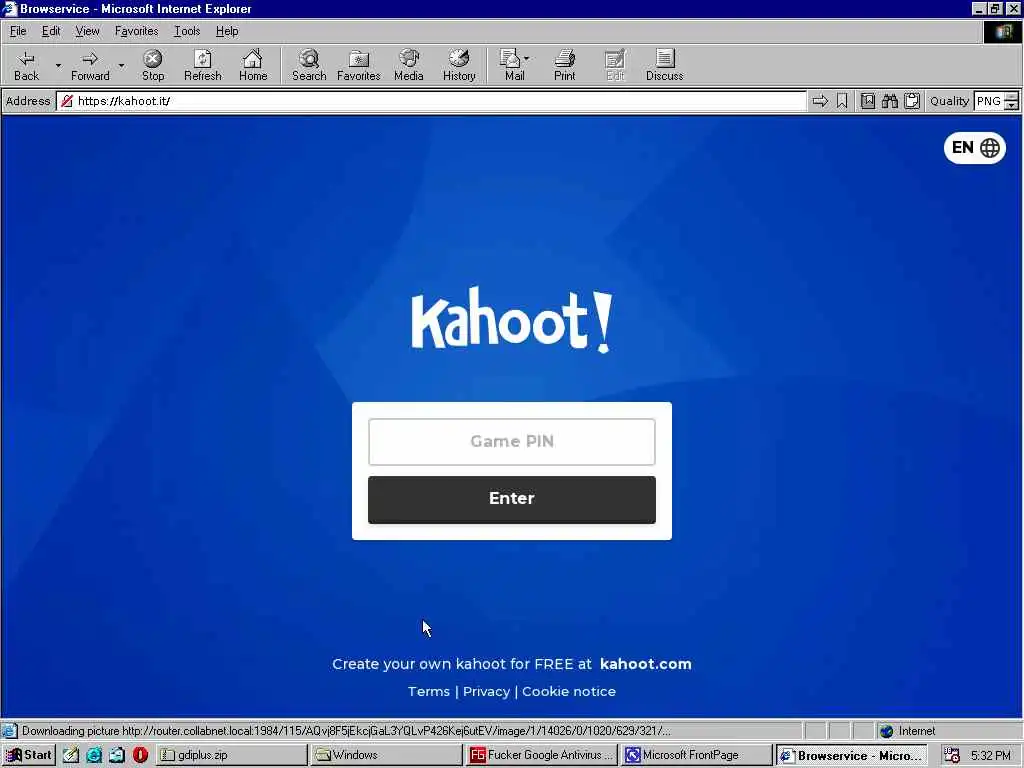
Task: Switch to Microsoft FrontPage taskbar button
Action: point(696,755)
